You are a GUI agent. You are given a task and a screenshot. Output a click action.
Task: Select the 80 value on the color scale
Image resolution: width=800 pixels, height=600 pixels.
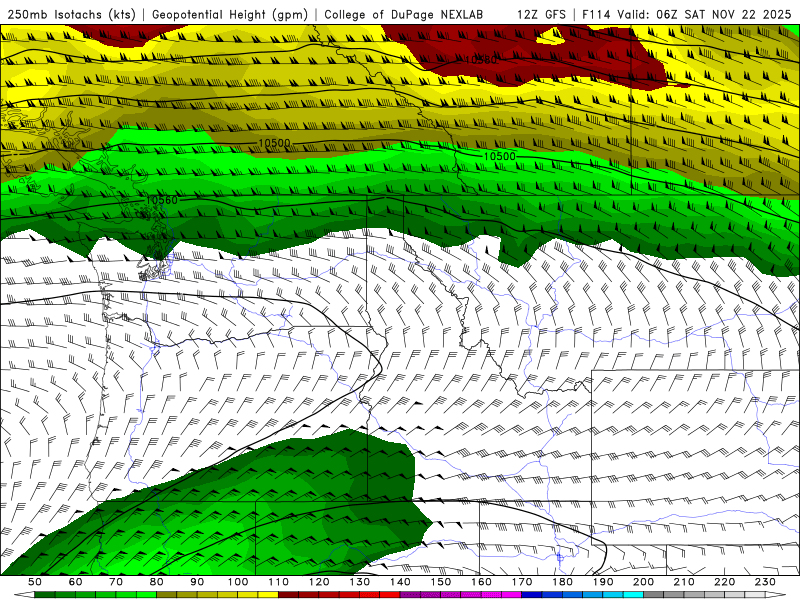[x=157, y=582]
